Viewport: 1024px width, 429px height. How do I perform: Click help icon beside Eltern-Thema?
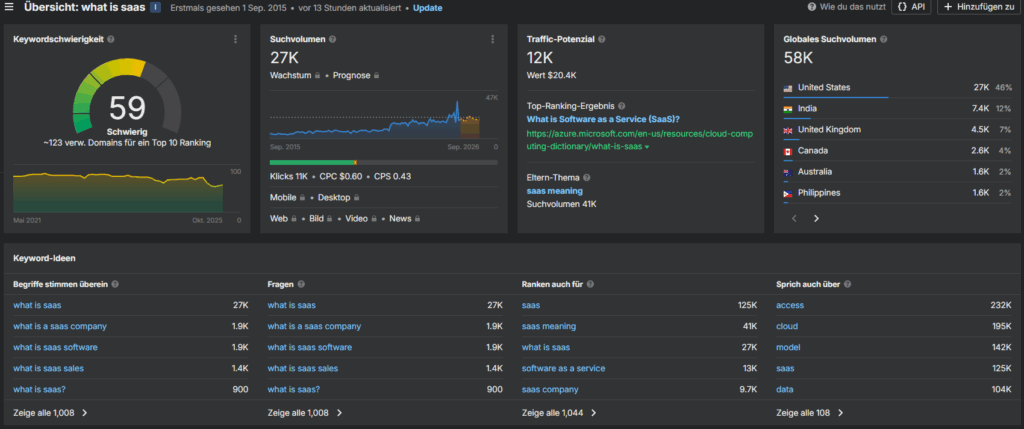pyautogui.click(x=586, y=178)
